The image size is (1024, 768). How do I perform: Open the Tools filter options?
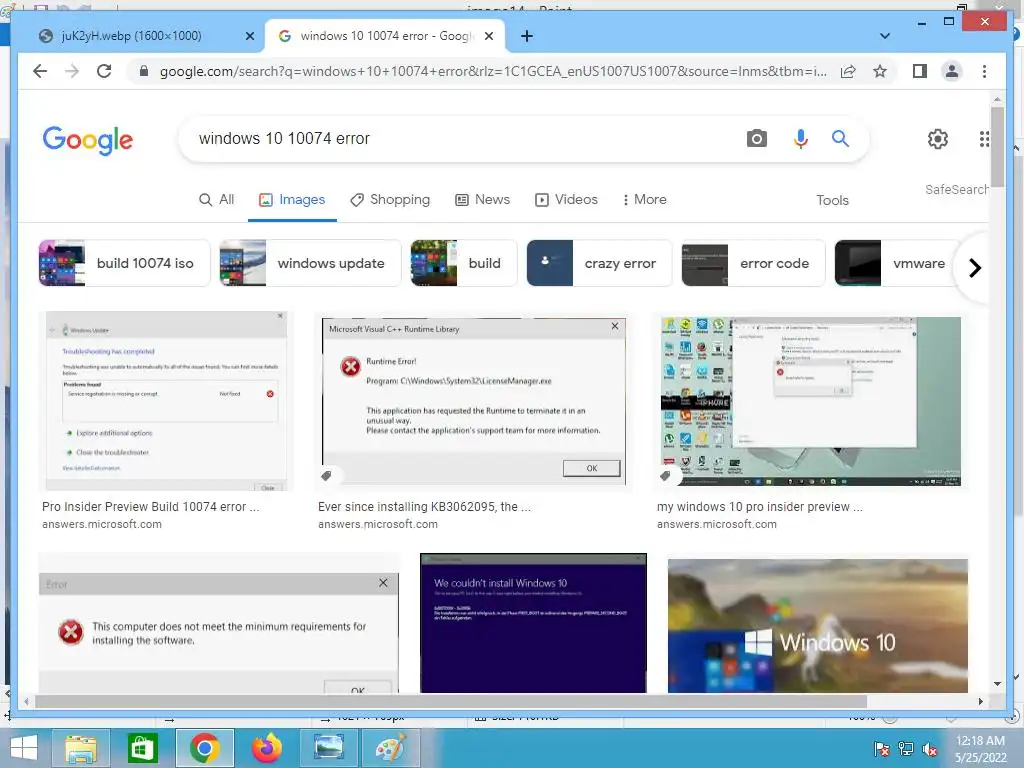click(832, 200)
